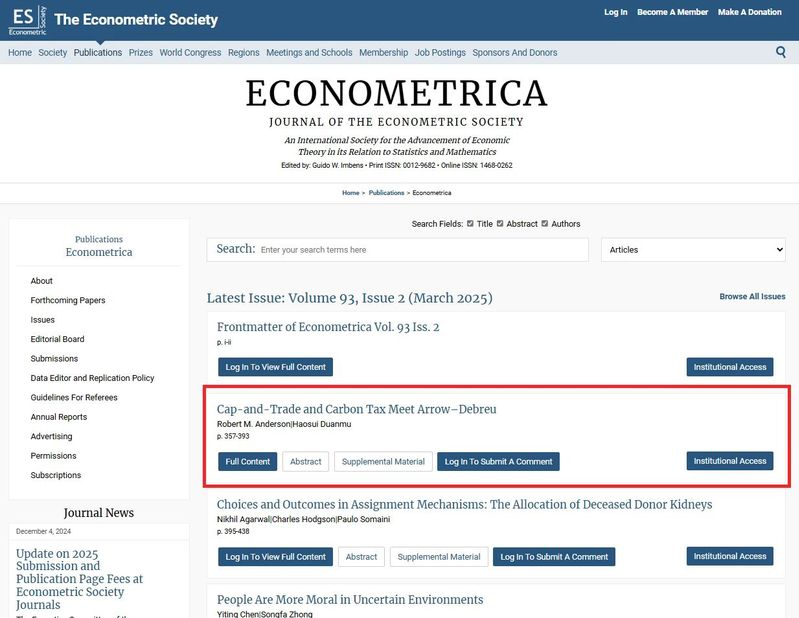Open the World Congress menu item
799x618 pixels.
coord(190,52)
